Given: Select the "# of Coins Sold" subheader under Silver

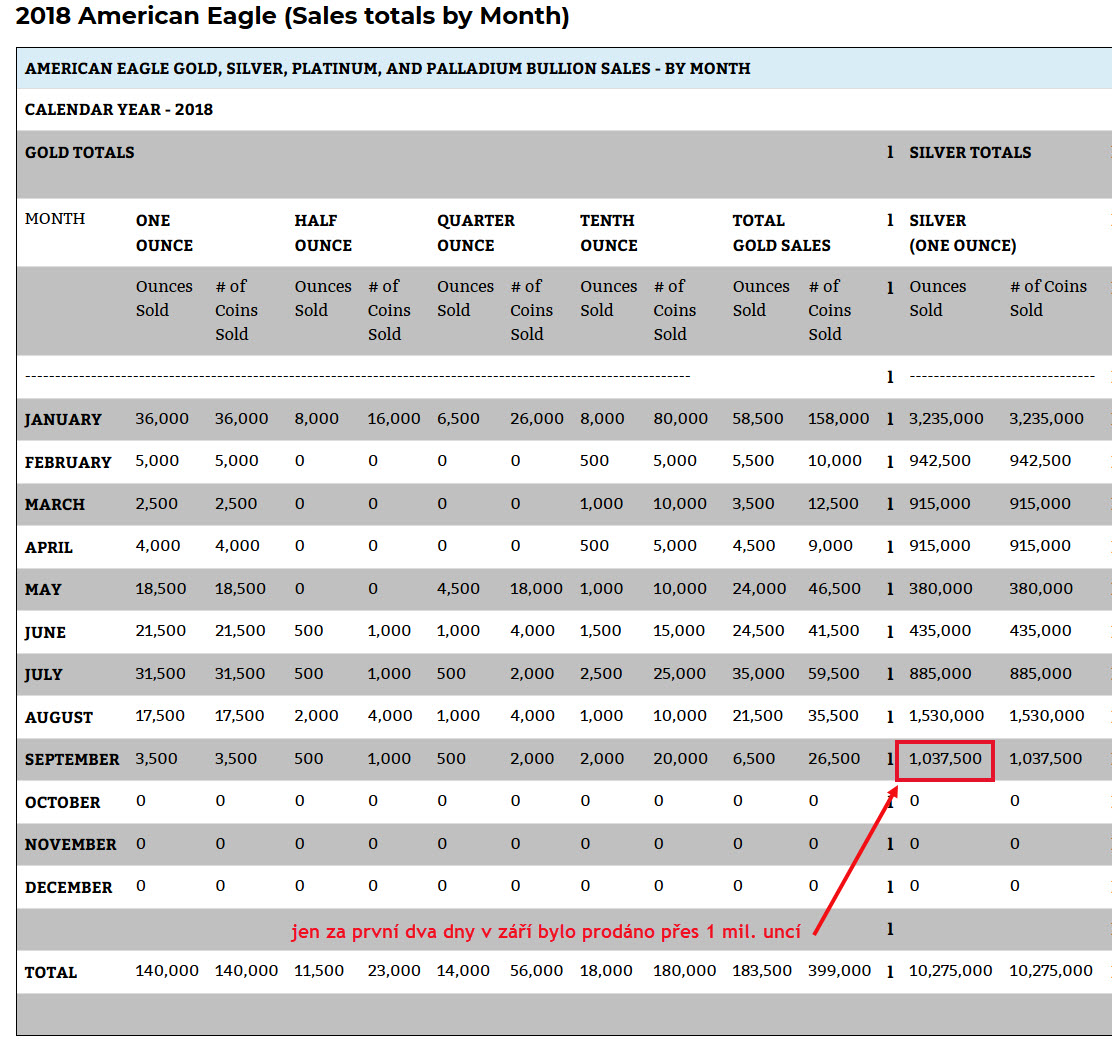Looking at the screenshot, I should pyautogui.click(x=1048, y=298).
